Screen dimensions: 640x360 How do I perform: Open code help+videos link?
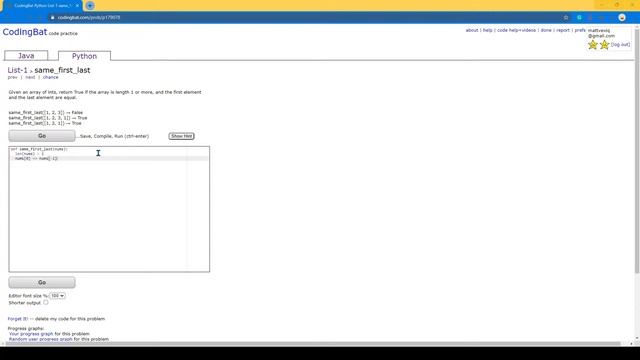pos(516,30)
